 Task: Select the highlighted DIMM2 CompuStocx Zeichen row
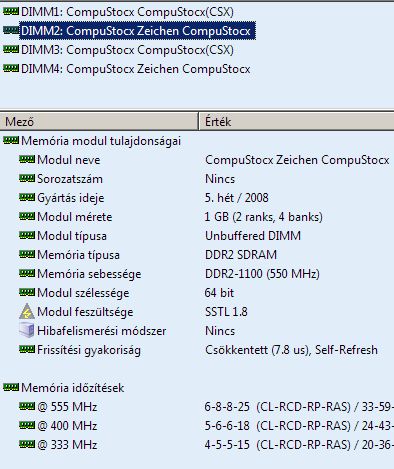pyautogui.click(x=137, y=31)
